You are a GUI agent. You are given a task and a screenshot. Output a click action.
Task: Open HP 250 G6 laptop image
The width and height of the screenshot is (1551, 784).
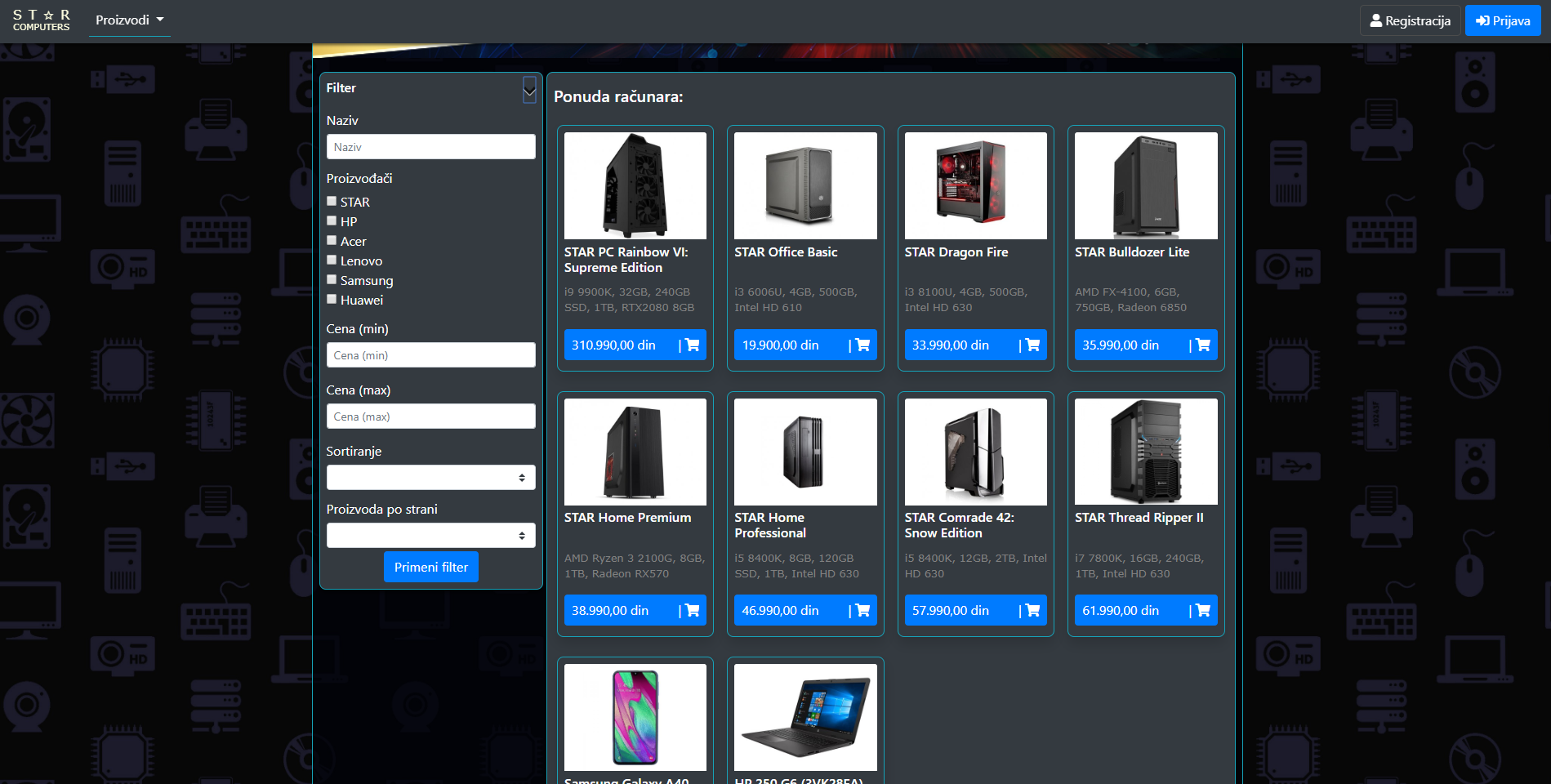[x=805, y=717]
